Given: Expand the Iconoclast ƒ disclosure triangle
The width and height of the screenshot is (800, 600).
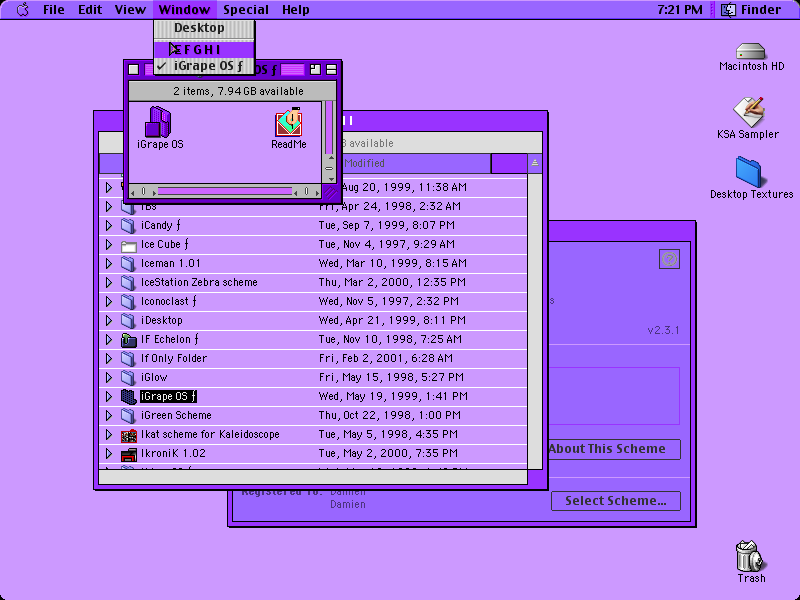Looking at the screenshot, I should [x=109, y=302].
